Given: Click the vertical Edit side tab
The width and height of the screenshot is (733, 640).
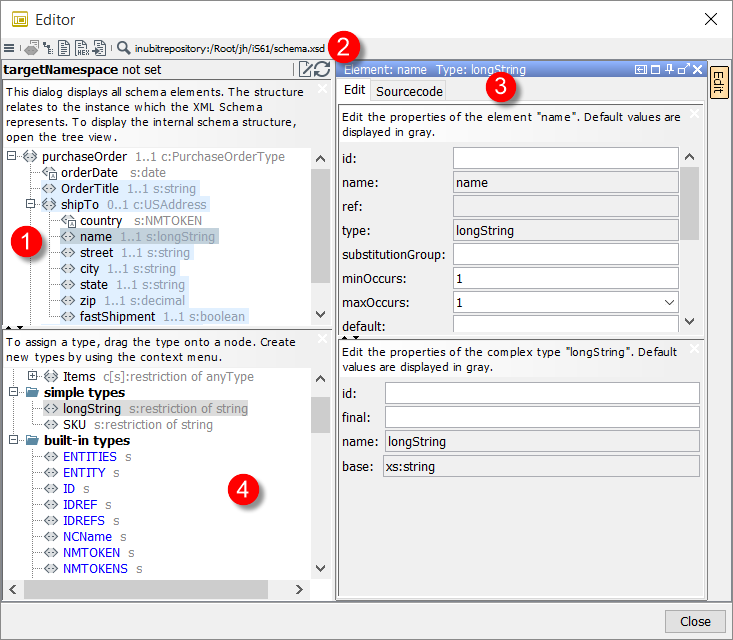Looking at the screenshot, I should click(719, 83).
